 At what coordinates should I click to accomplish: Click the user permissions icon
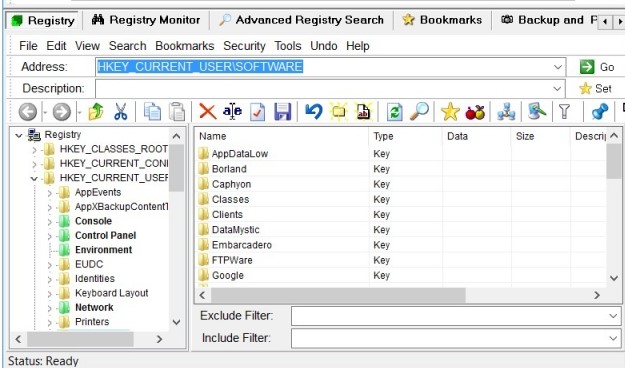537,112
